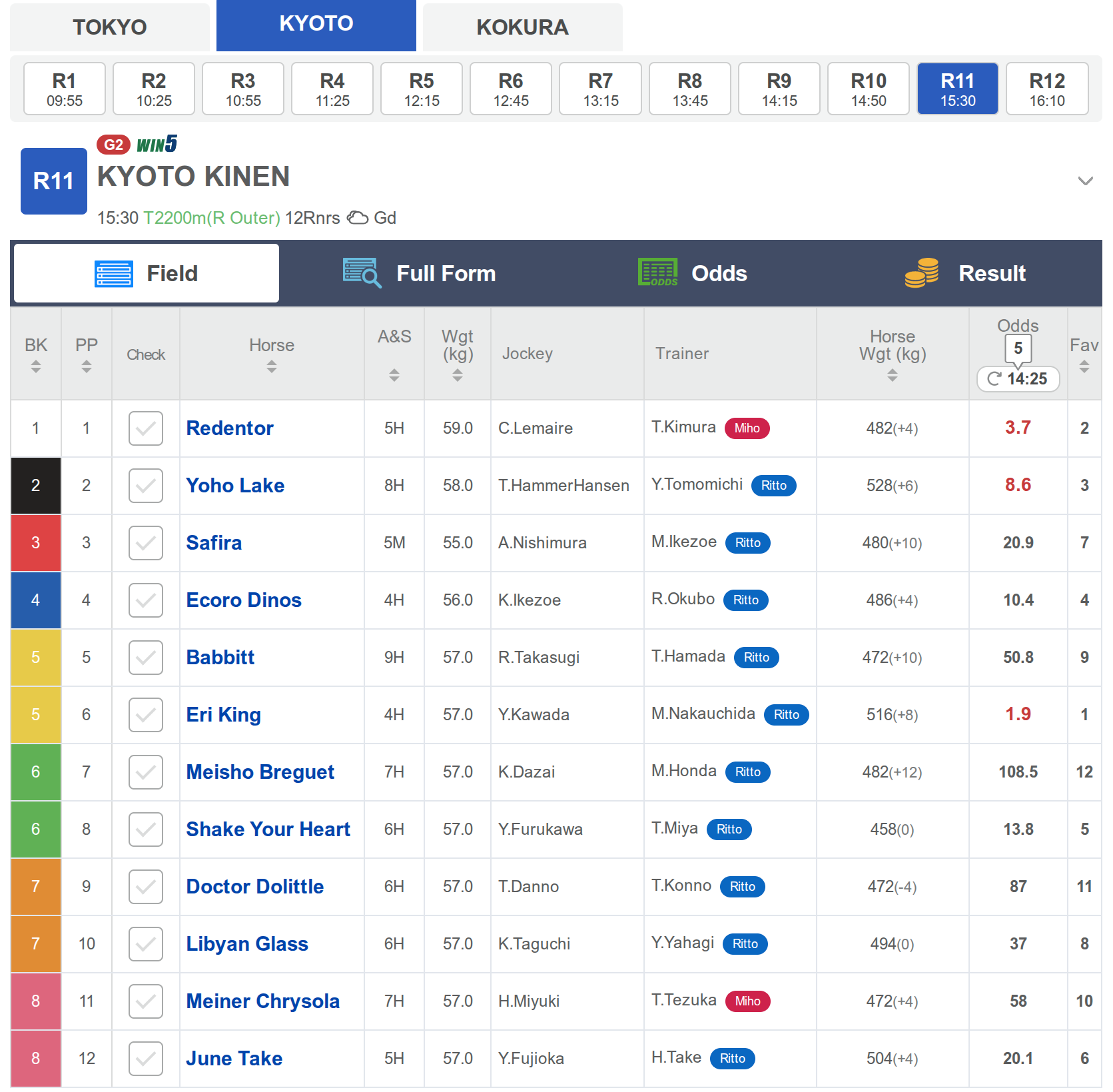Expand the Kyoto Kinen race details chevron

point(1085,181)
